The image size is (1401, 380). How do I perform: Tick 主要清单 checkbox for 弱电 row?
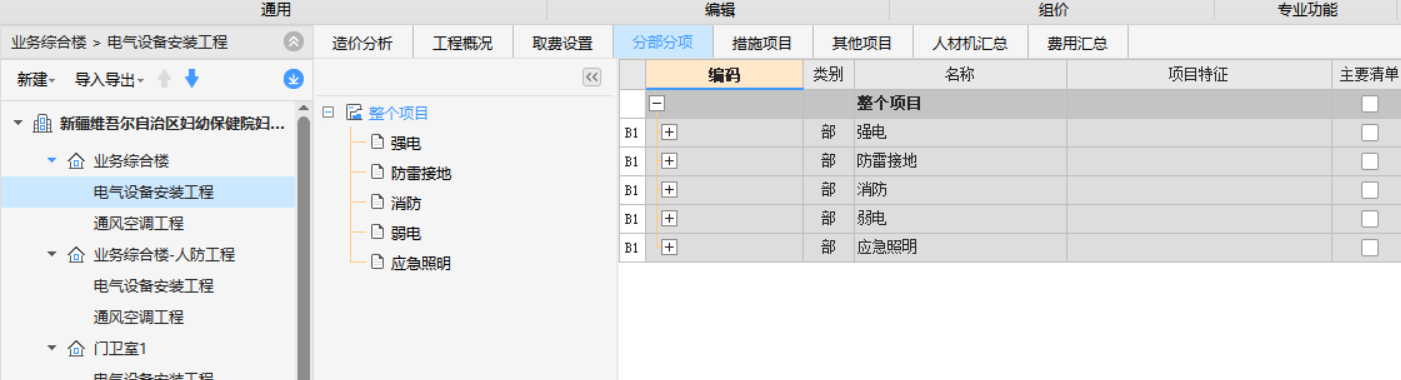tap(1369, 218)
